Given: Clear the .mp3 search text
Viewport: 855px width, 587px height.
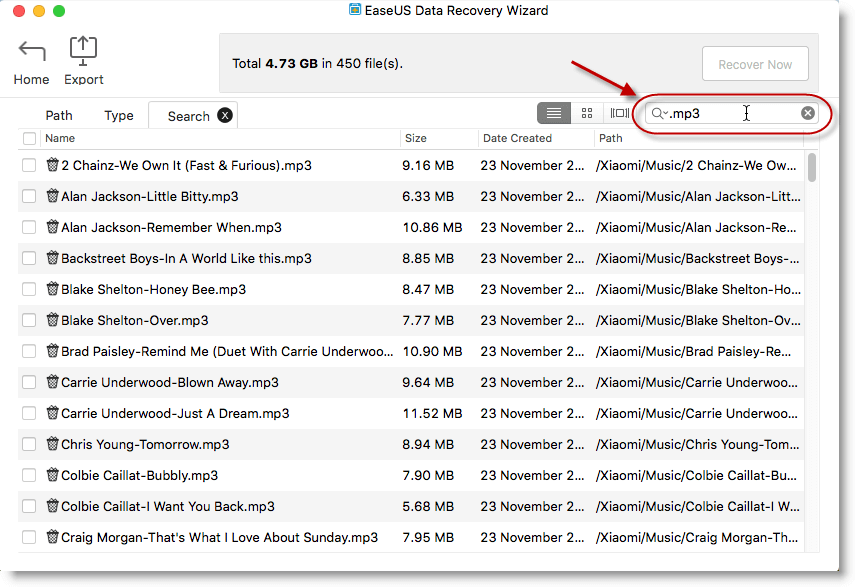Looking at the screenshot, I should [x=808, y=113].
